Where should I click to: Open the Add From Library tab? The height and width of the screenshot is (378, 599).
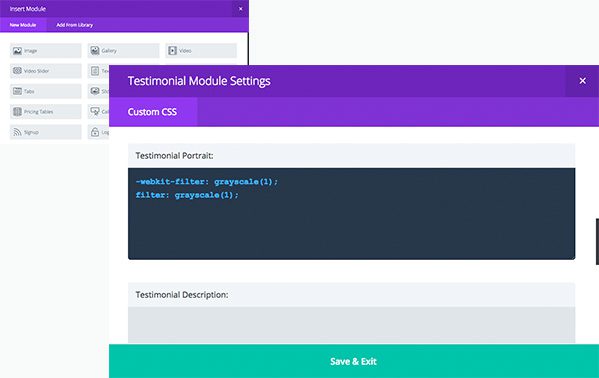74,25
